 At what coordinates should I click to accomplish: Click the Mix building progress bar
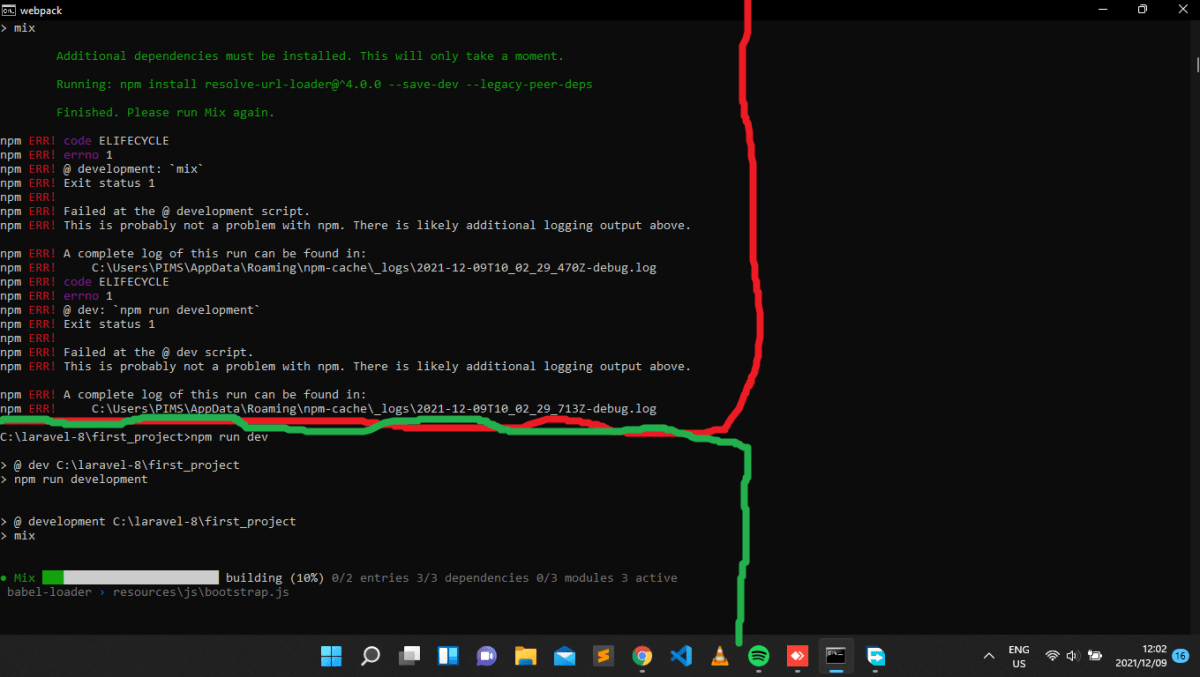[x=130, y=577]
